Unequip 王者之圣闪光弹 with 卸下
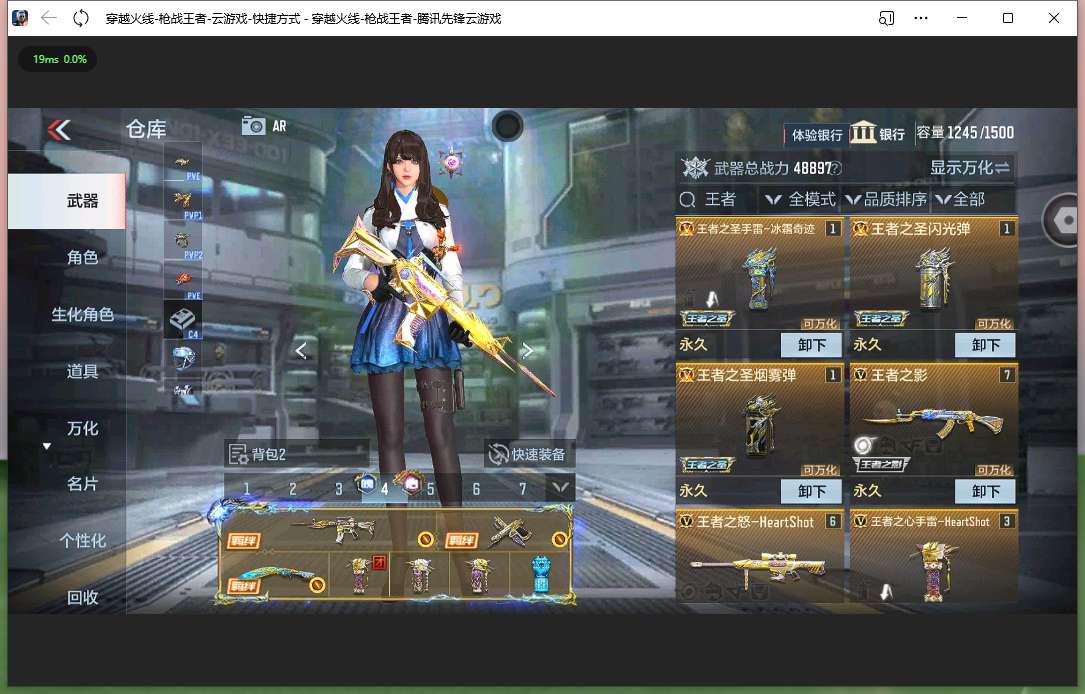 point(985,345)
